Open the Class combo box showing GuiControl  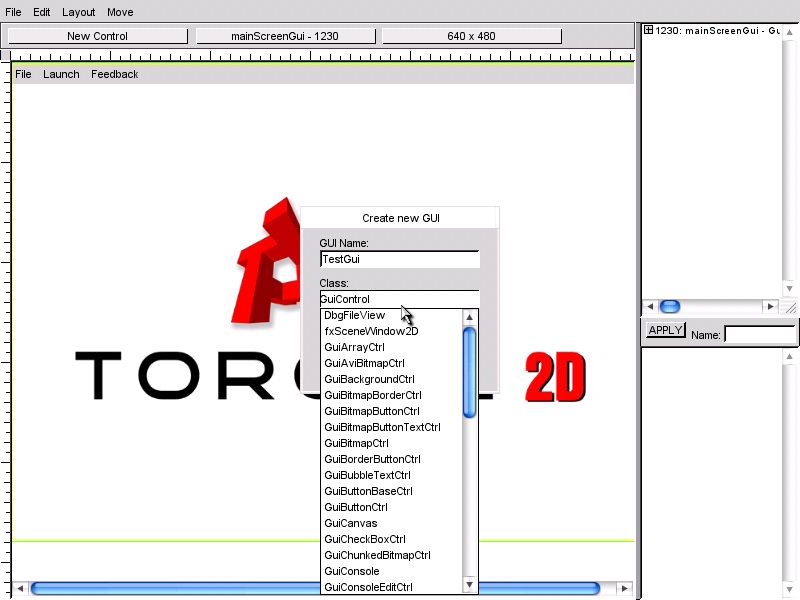pos(399,299)
